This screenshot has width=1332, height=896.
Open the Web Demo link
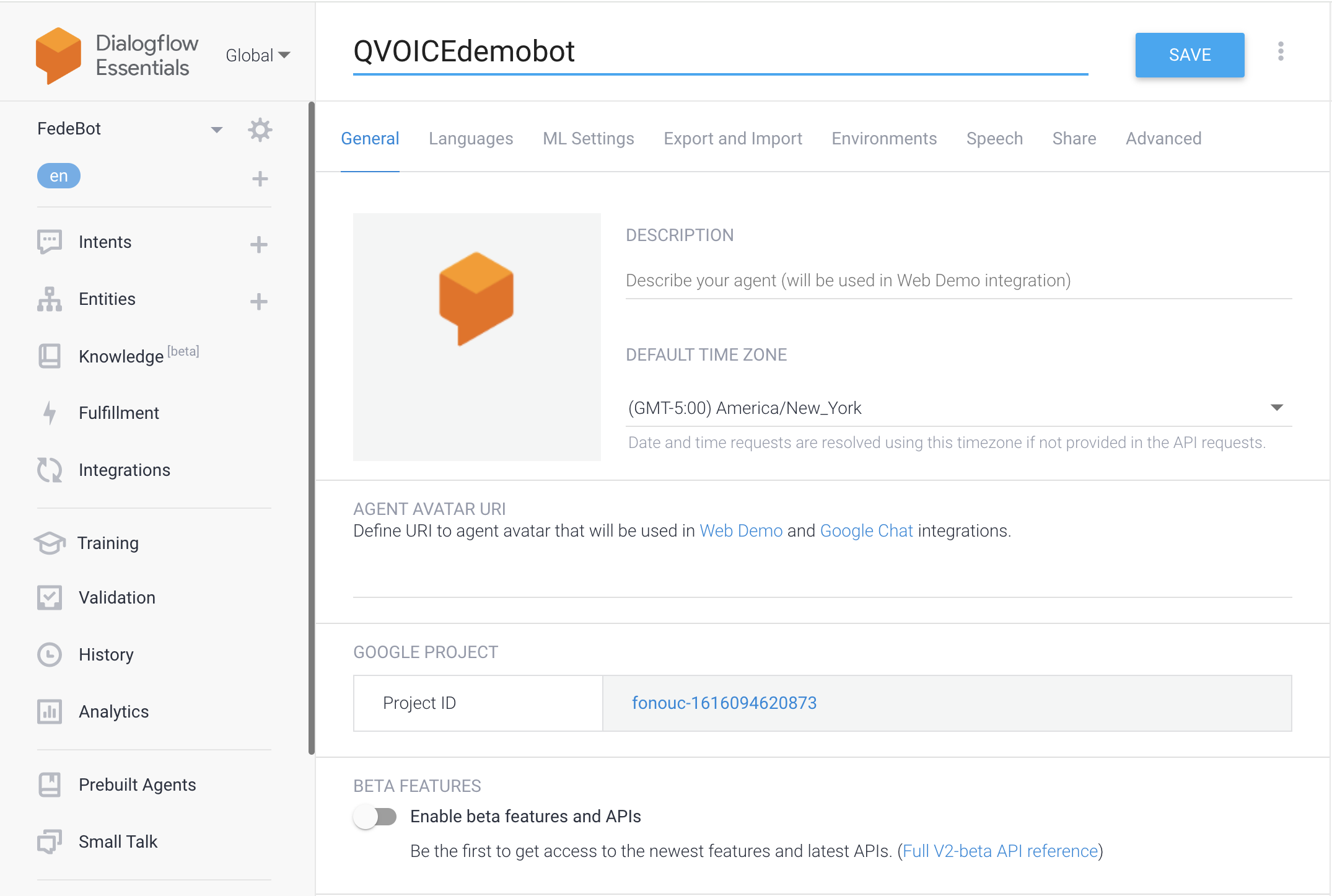click(x=741, y=531)
